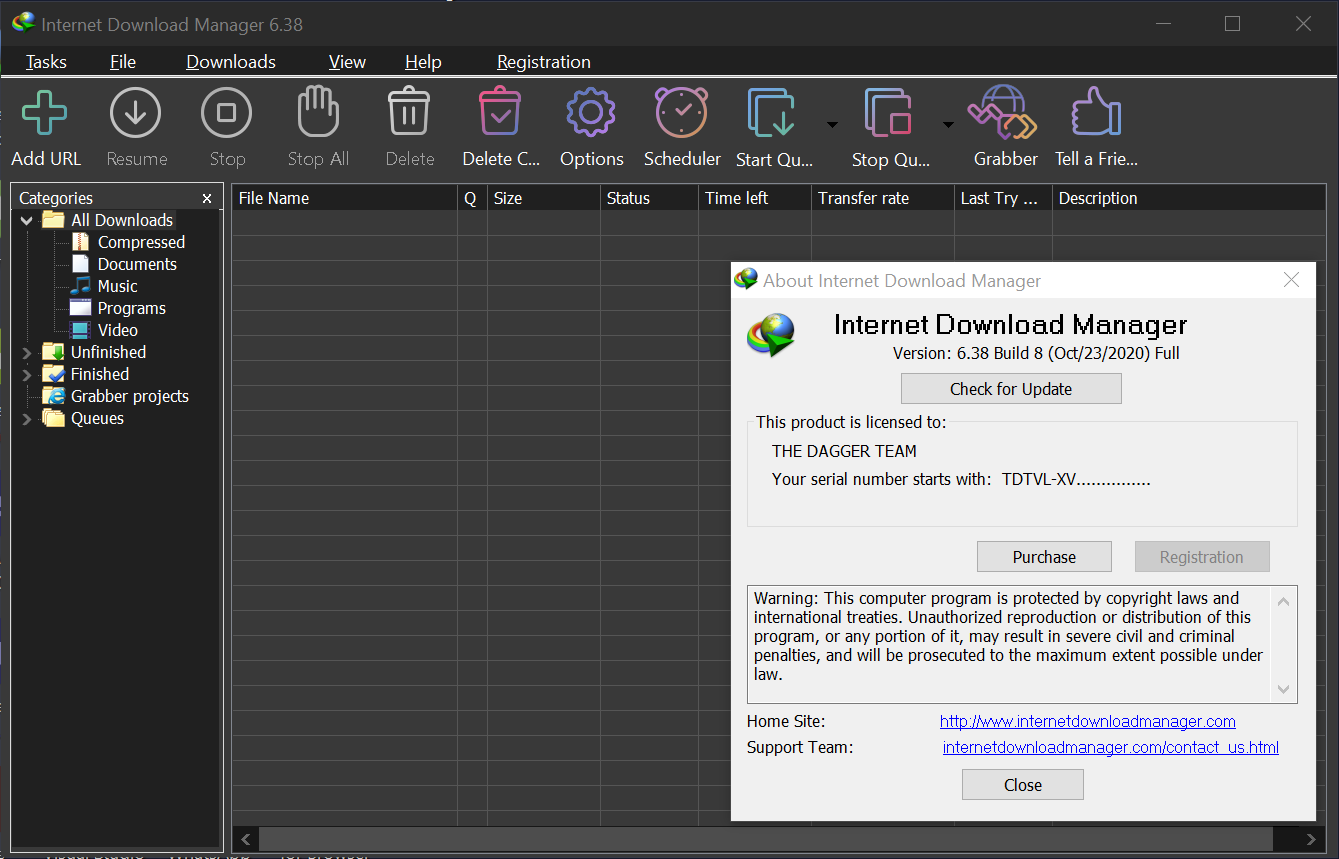Screen dimensions: 1339x859
Task: Click the right arrow of horizontal scrollbar
Action: (x=1312, y=839)
